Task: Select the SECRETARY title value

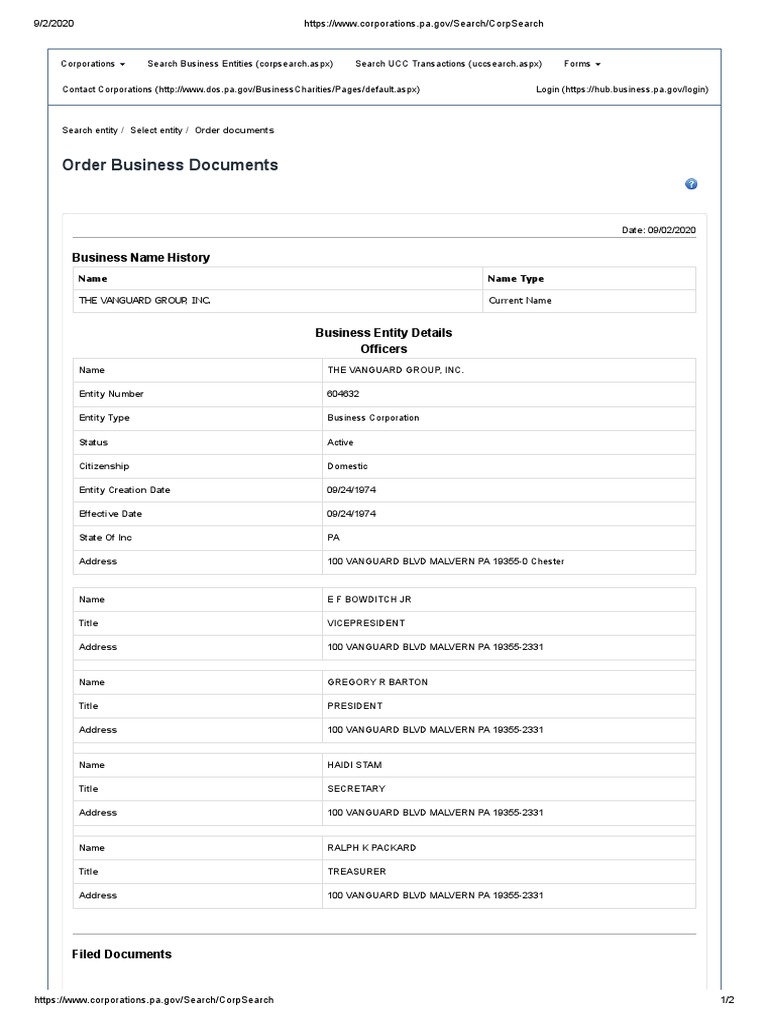Action: (356, 790)
